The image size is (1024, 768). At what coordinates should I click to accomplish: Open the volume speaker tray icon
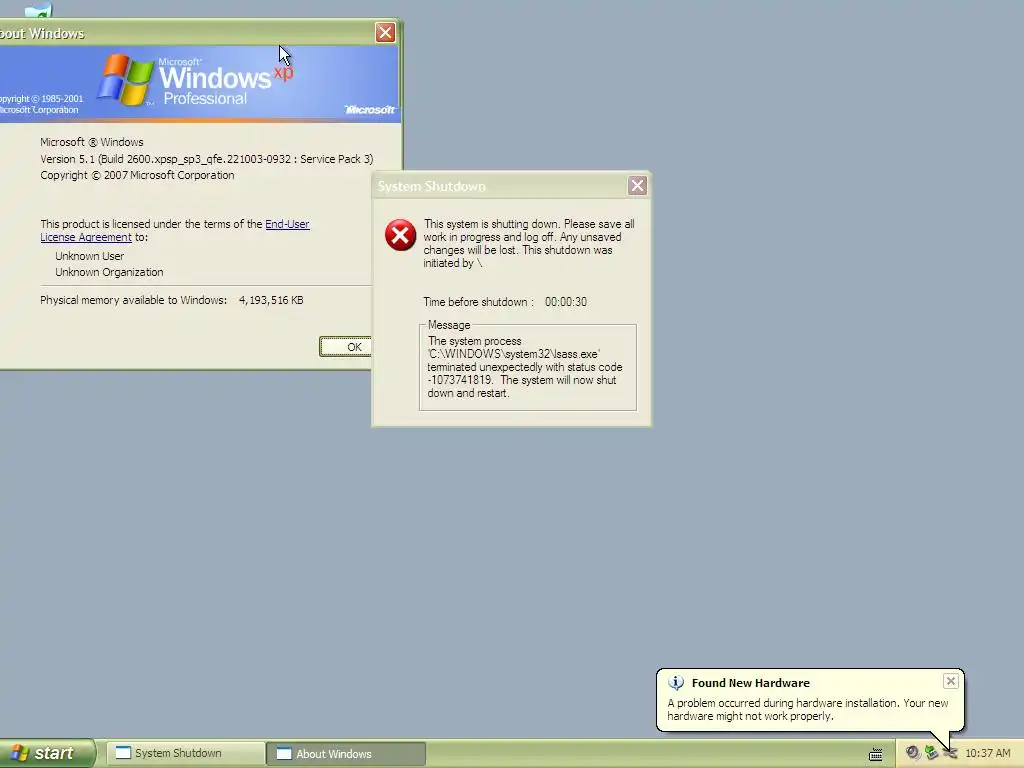(x=912, y=753)
